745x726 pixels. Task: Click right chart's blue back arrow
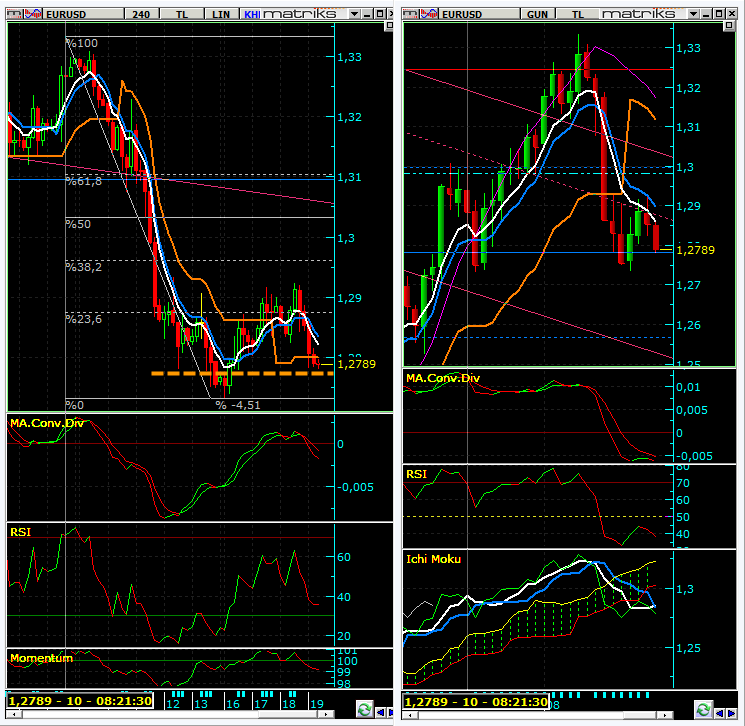[721, 710]
